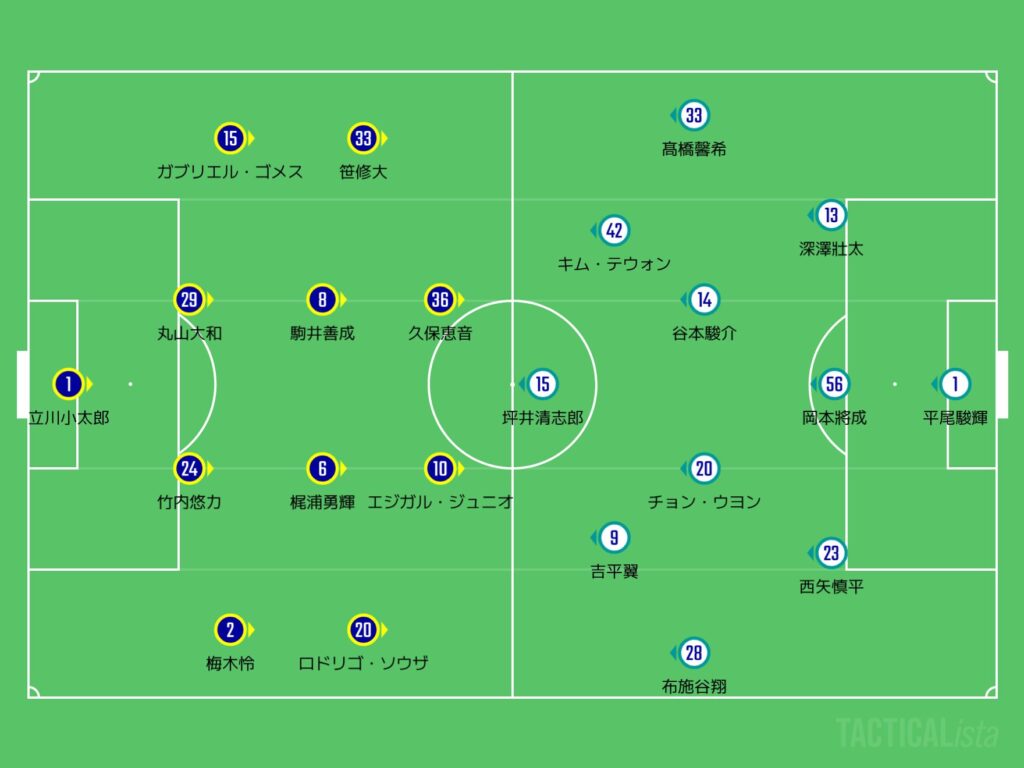Click yellow player marker number 29
Image resolution: width=1024 pixels, height=768 pixels.
[189, 299]
